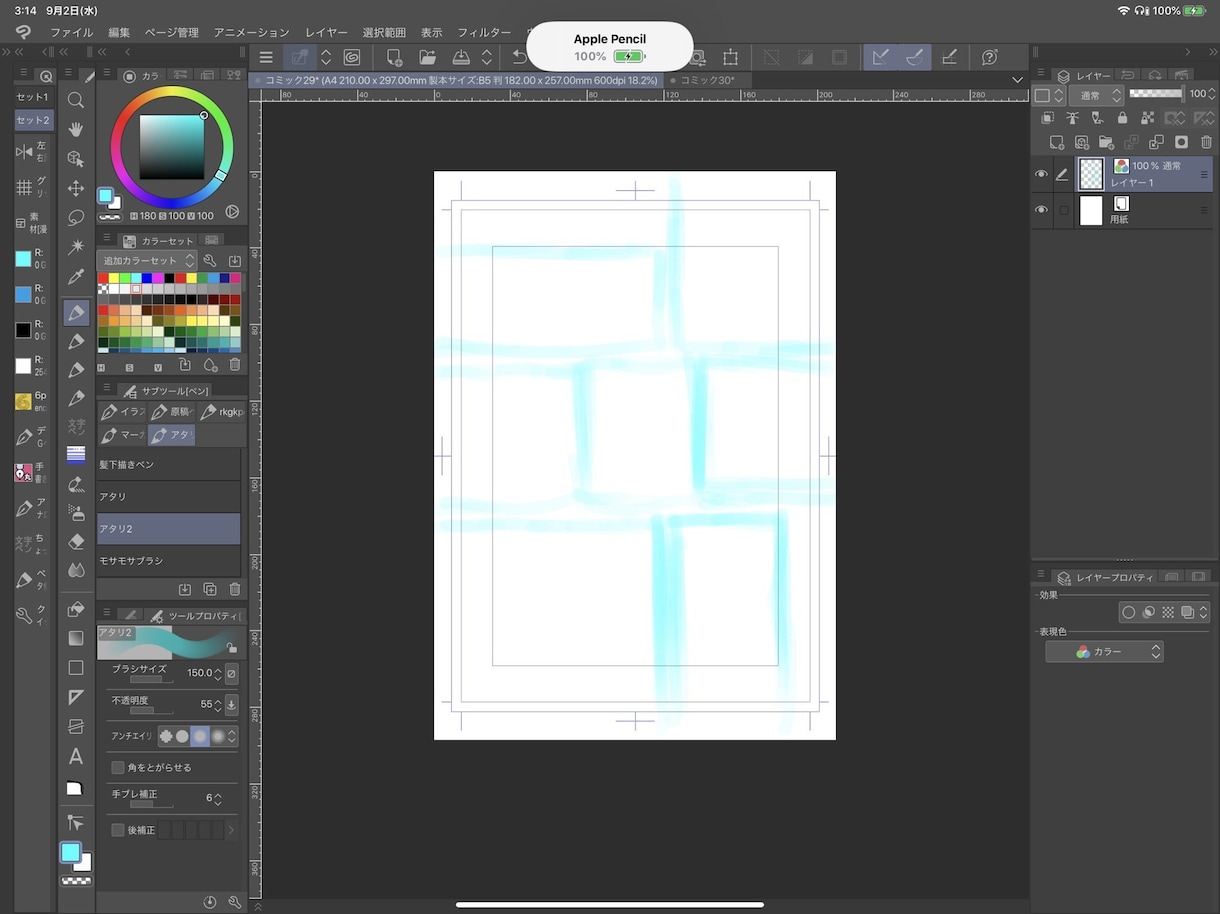Select the Hand move tool

pos(76,129)
